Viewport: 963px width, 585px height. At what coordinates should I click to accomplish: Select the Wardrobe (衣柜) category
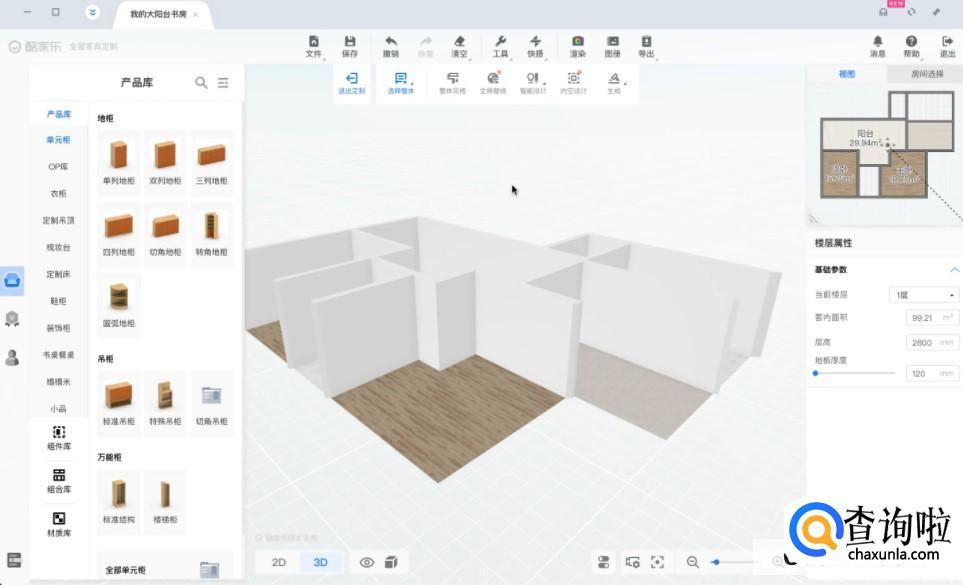[58, 193]
